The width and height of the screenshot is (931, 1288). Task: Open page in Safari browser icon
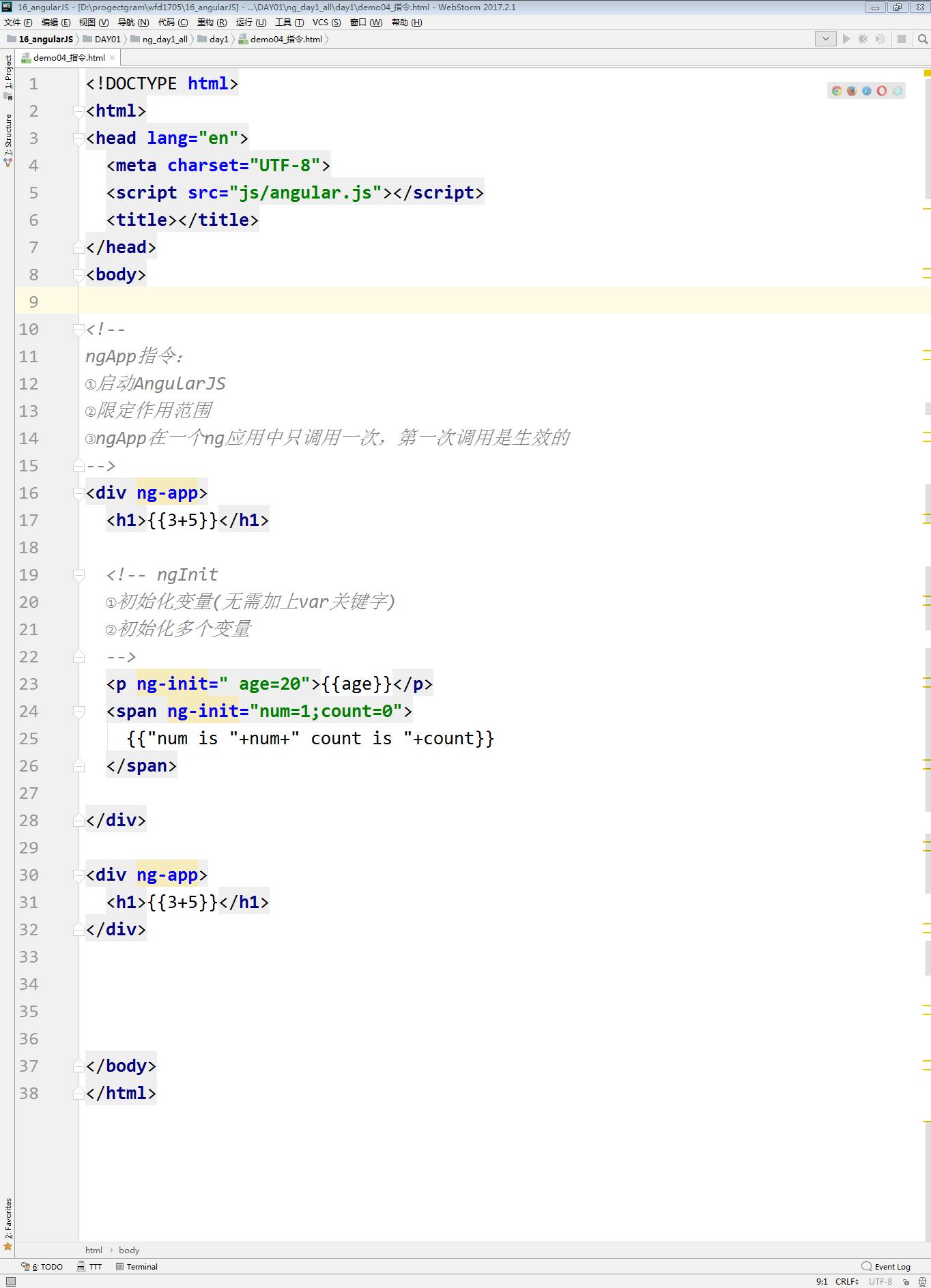tap(866, 91)
